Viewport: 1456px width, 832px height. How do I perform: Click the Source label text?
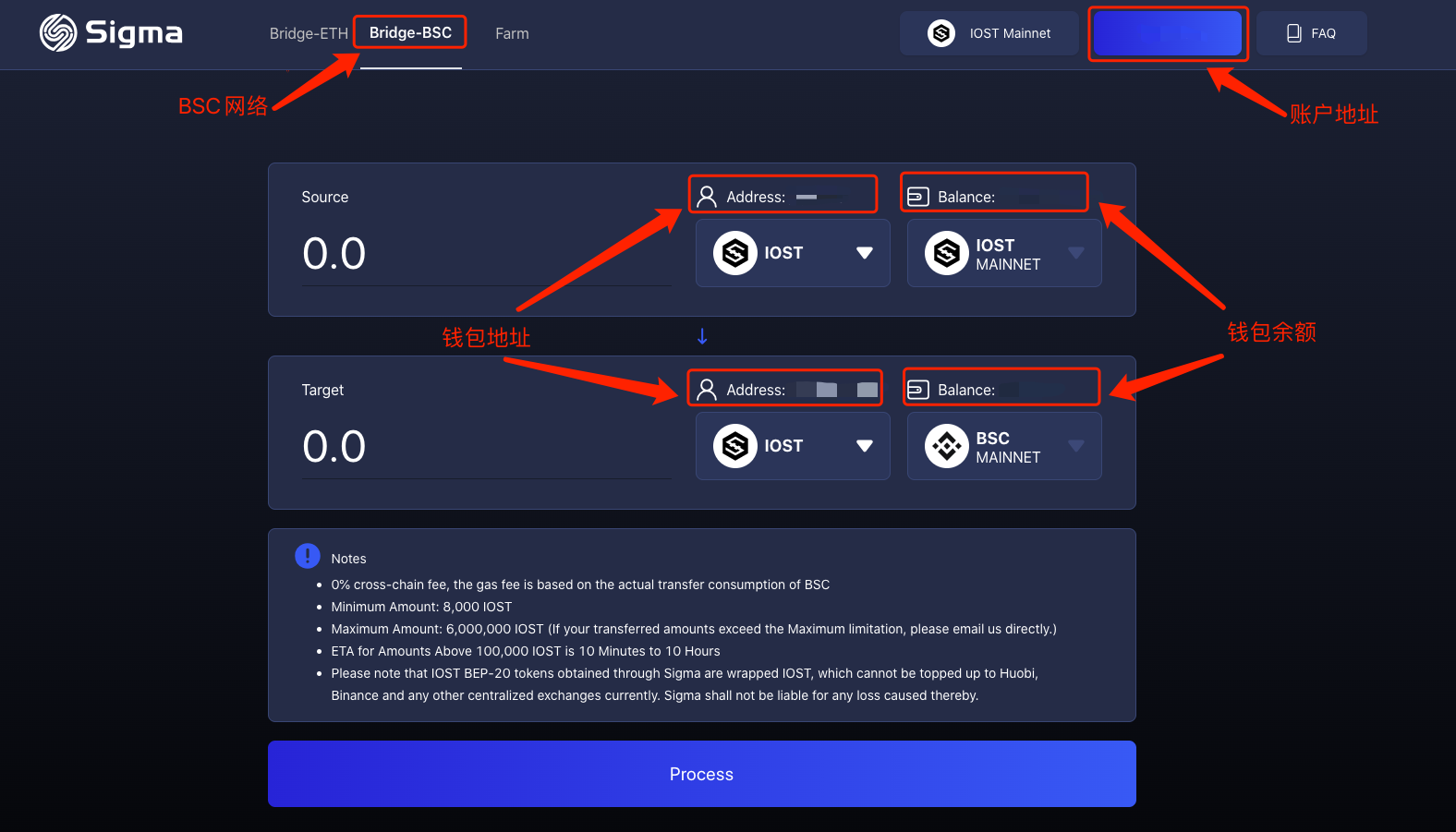point(325,197)
